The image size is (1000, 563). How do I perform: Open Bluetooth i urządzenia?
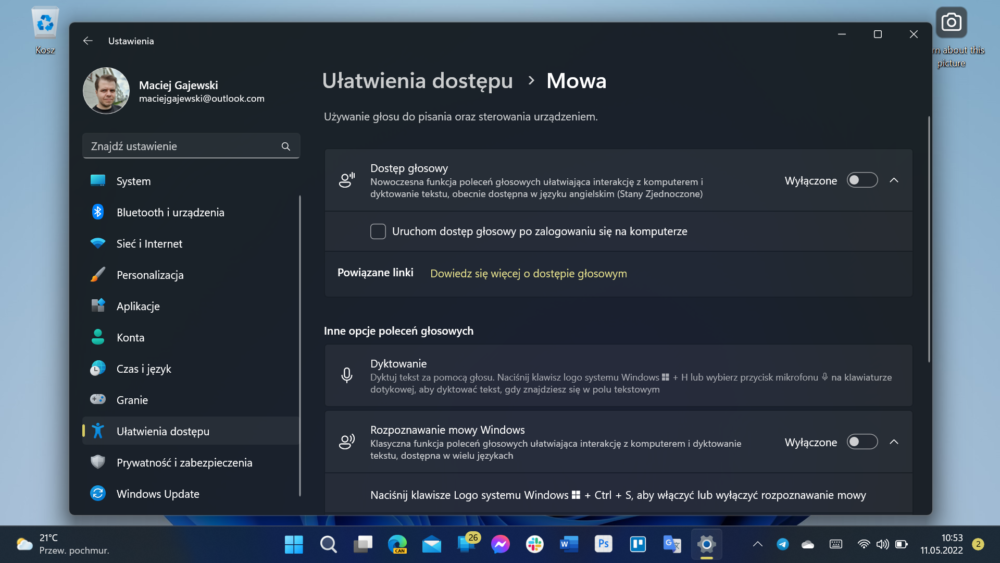[x=191, y=212]
